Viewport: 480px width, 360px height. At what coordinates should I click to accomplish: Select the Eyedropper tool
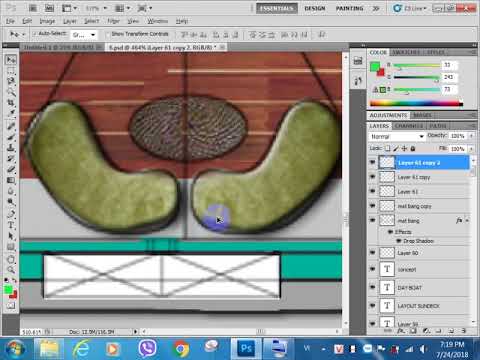click(11, 114)
